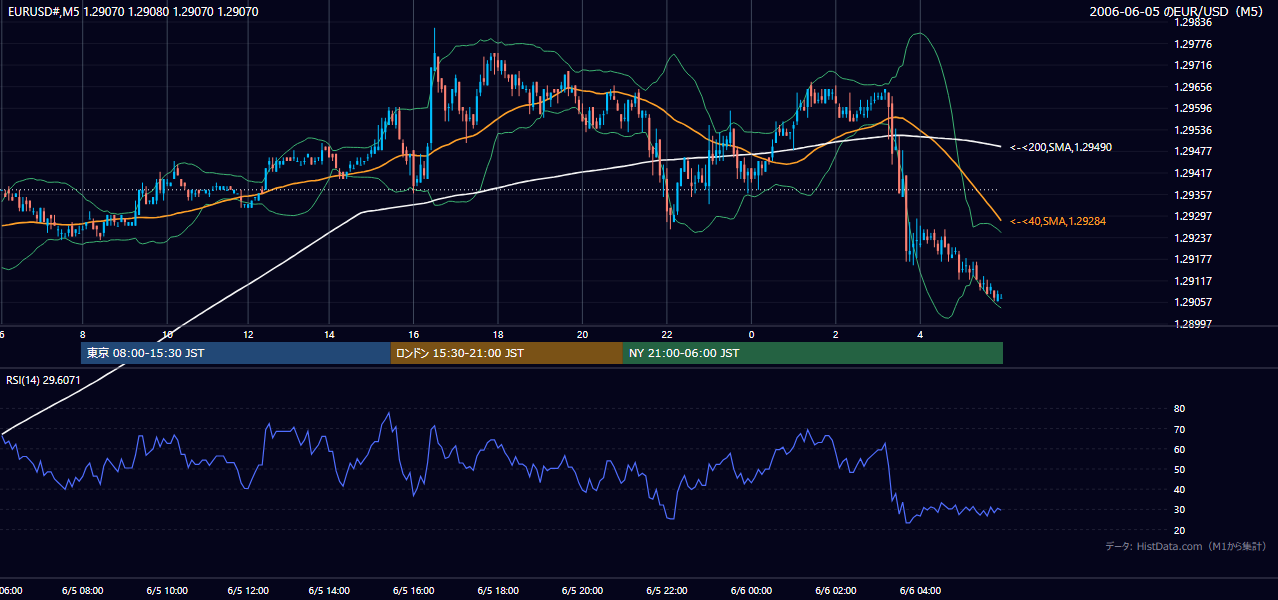Click price level 1.29596 on the axis
Image resolution: width=1278 pixels, height=600 pixels.
(1192, 108)
